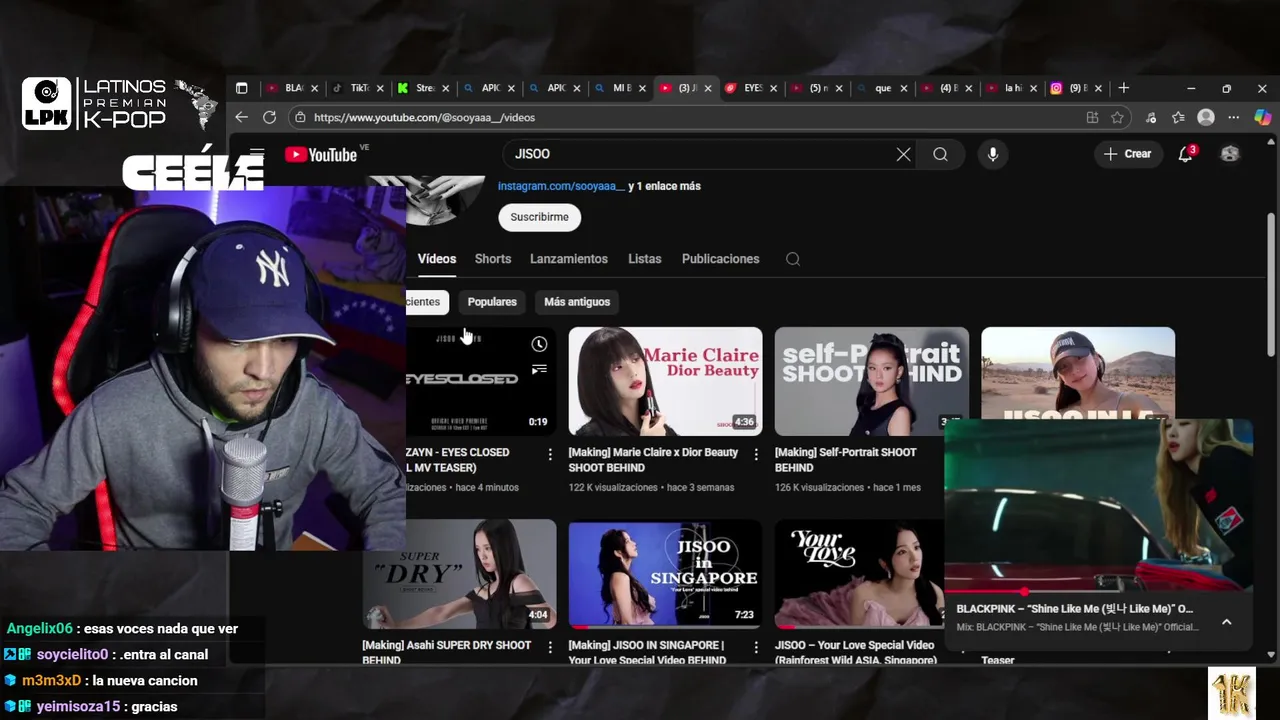
Task: Open options for EYES CLOSED teaser video
Action: click(x=550, y=454)
